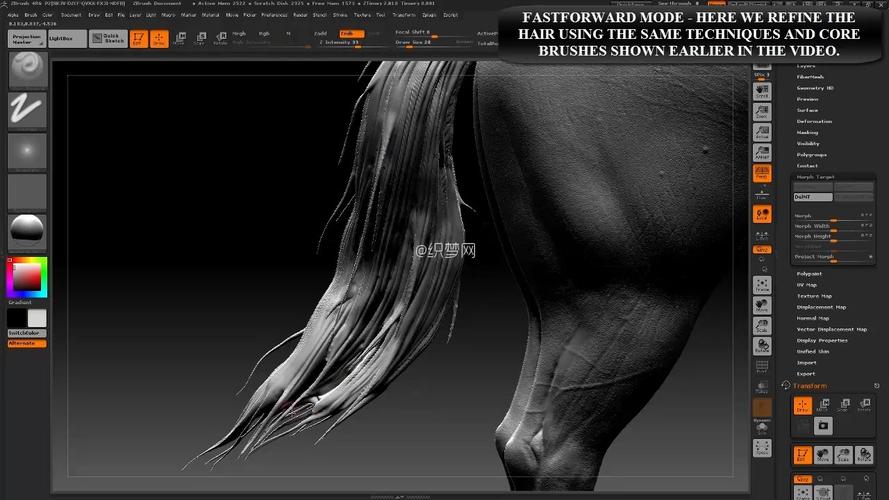Open LightBox browser
This screenshot has width=889, height=500.
[67, 39]
